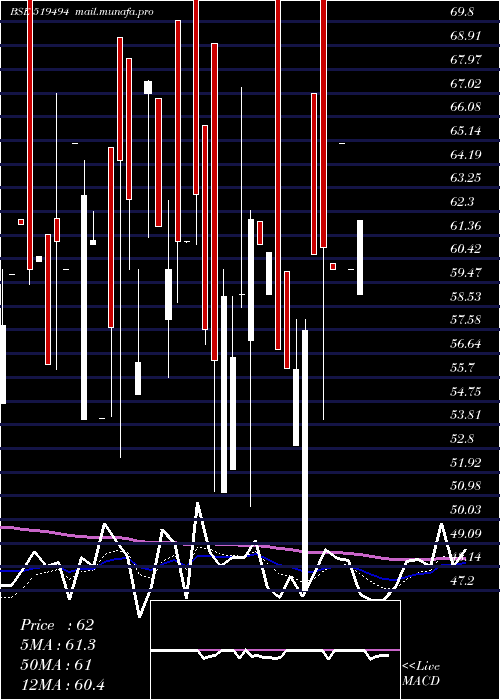Select the 67.97 price axis label
The width and height of the screenshot is (500, 700).
coord(466,59)
